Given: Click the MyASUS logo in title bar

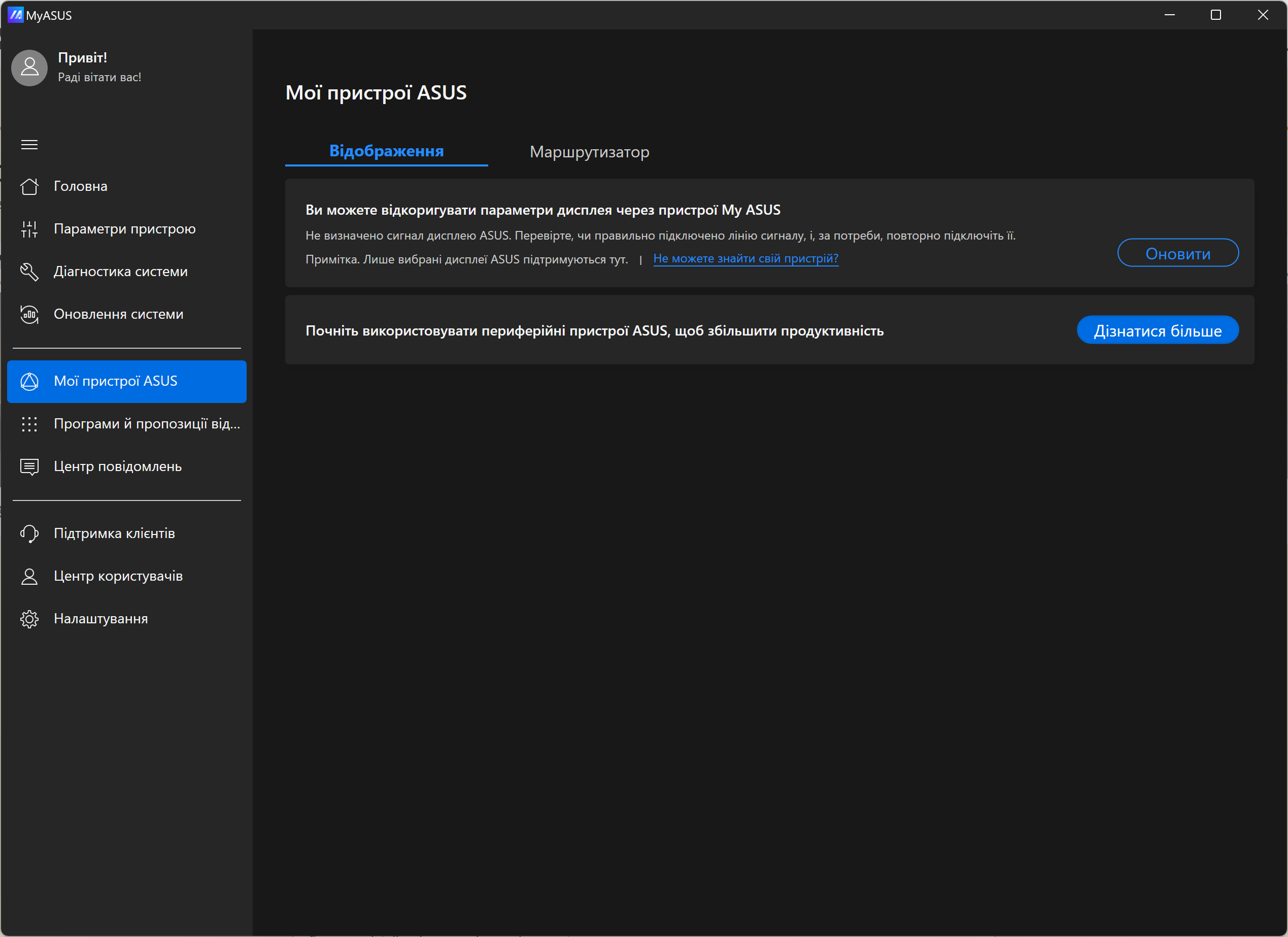Looking at the screenshot, I should pyautogui.click(x=15, y=15).
